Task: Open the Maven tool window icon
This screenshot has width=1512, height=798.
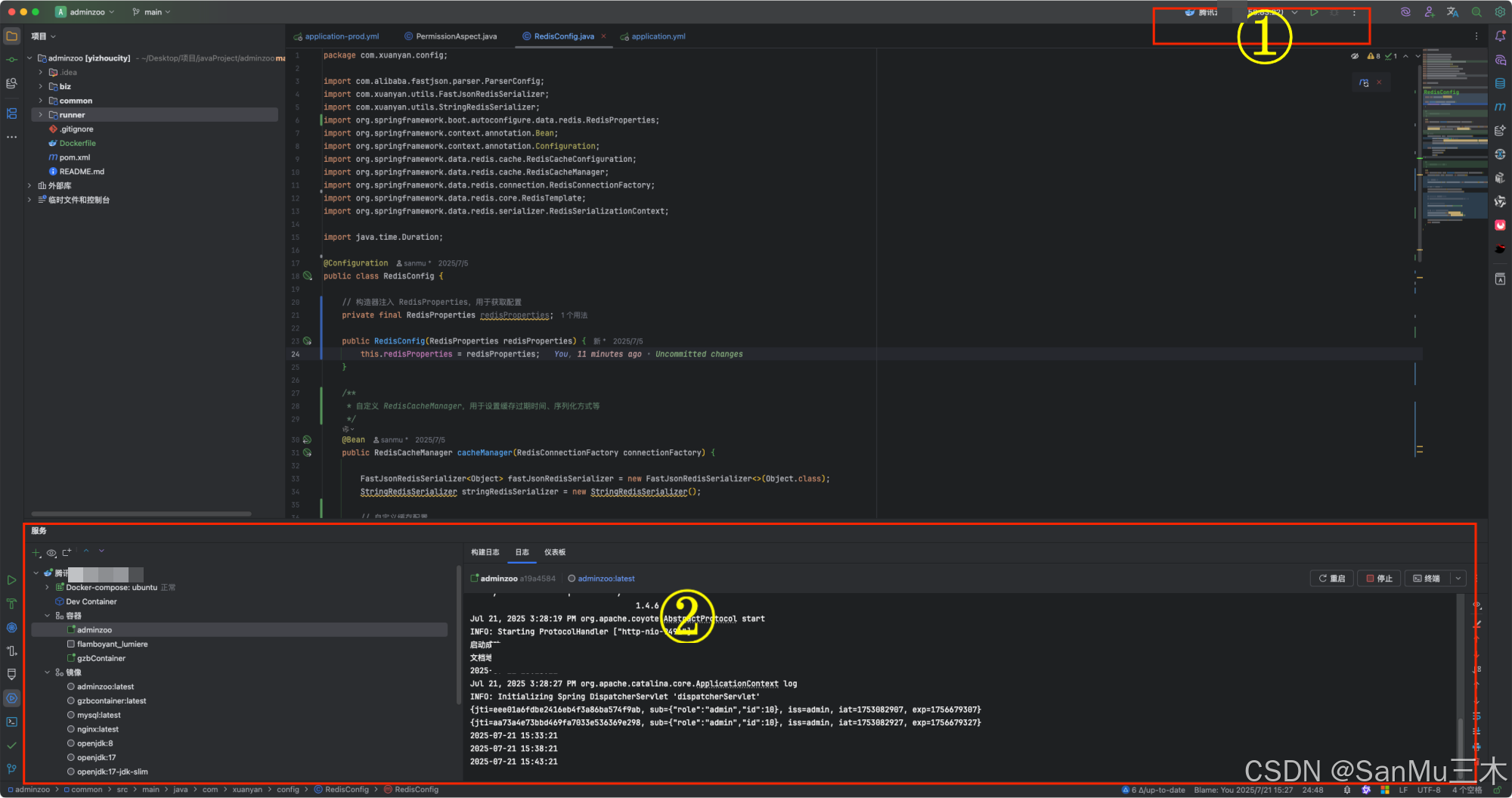Action: (x=1500, y=107)
